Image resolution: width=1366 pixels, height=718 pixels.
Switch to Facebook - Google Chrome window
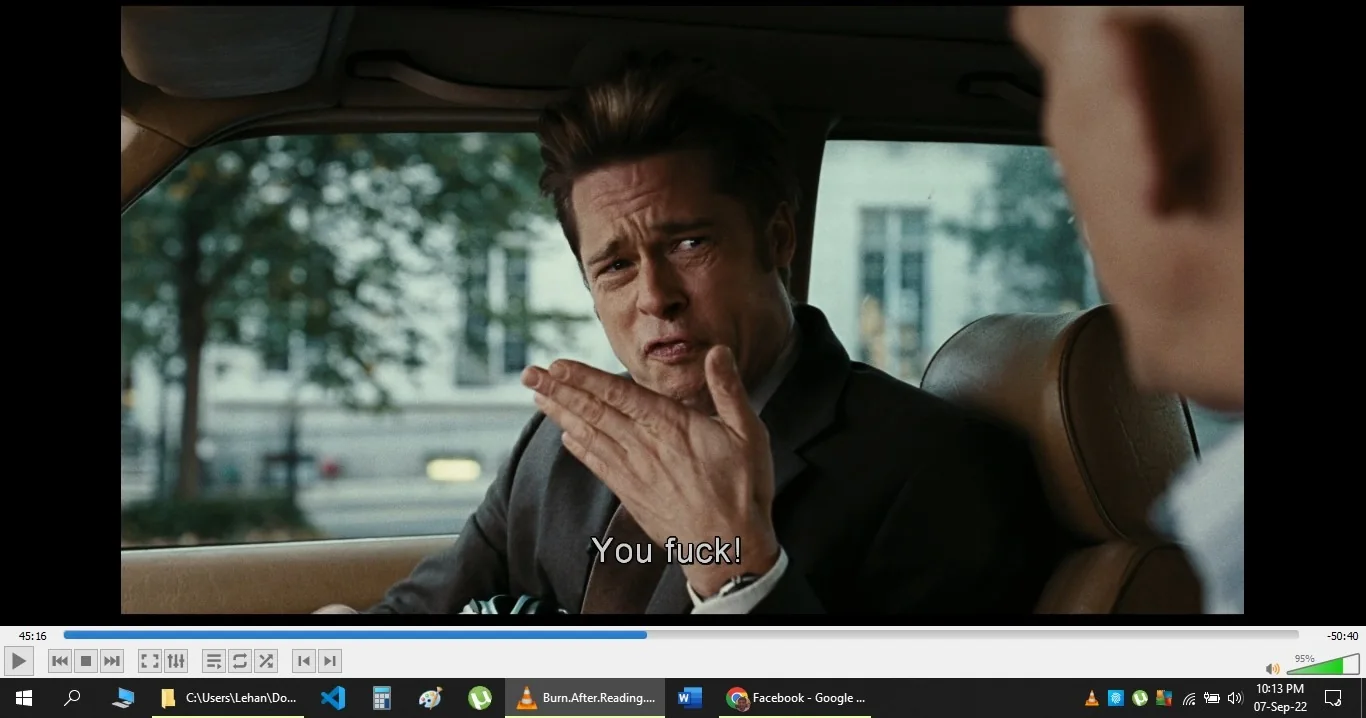pos(796,698)
